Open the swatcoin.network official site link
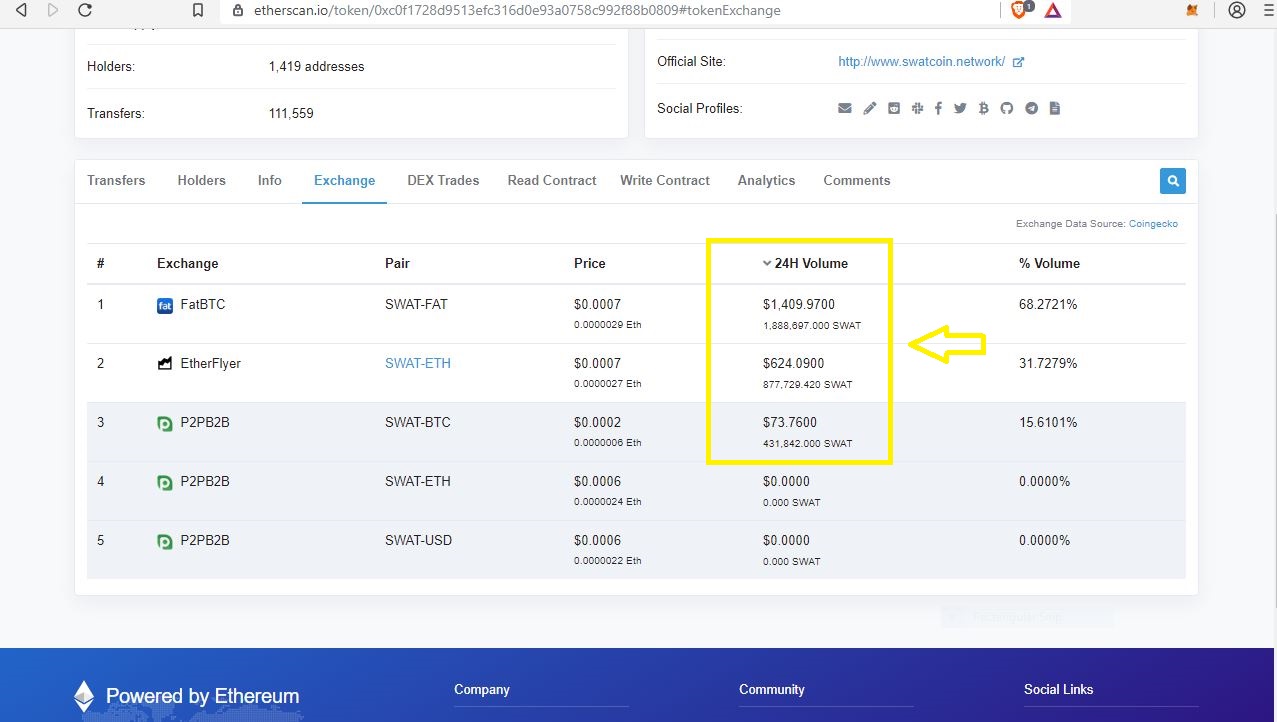The width and height of the screenshot is (1277, 722). 922,62
